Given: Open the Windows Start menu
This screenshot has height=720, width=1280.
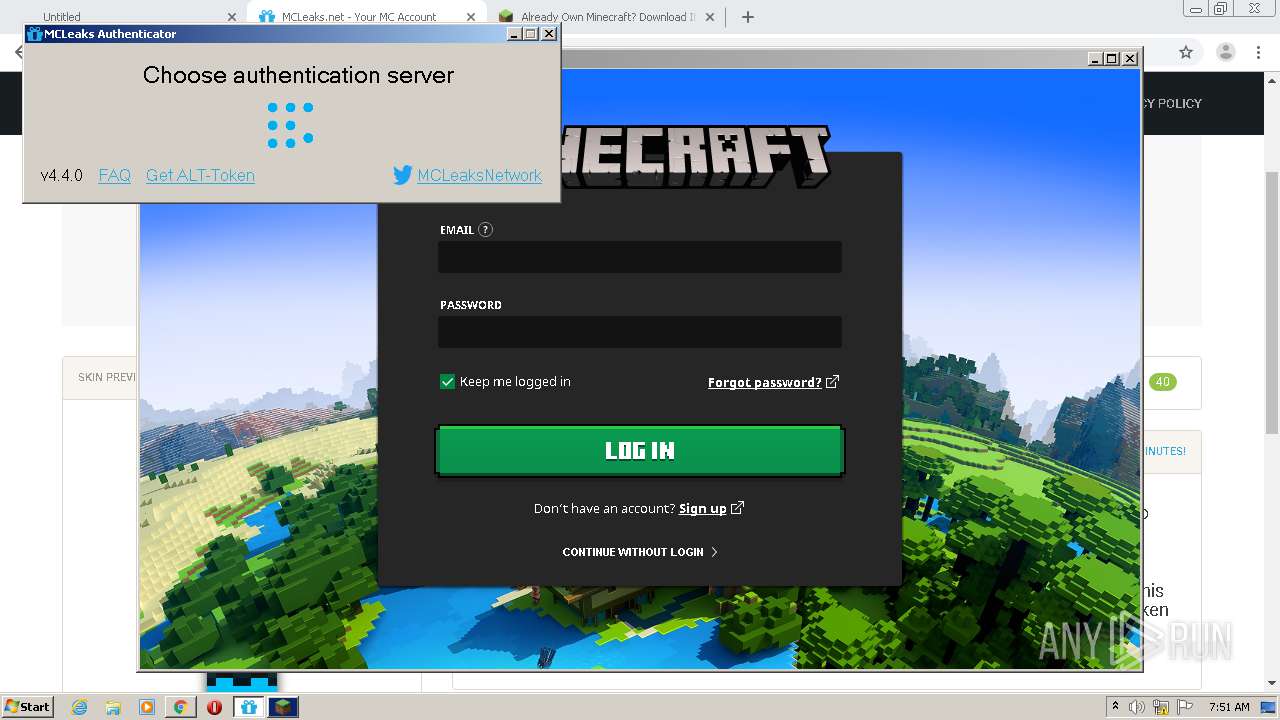Looking at the screenshot, I should tap(27, 706).
